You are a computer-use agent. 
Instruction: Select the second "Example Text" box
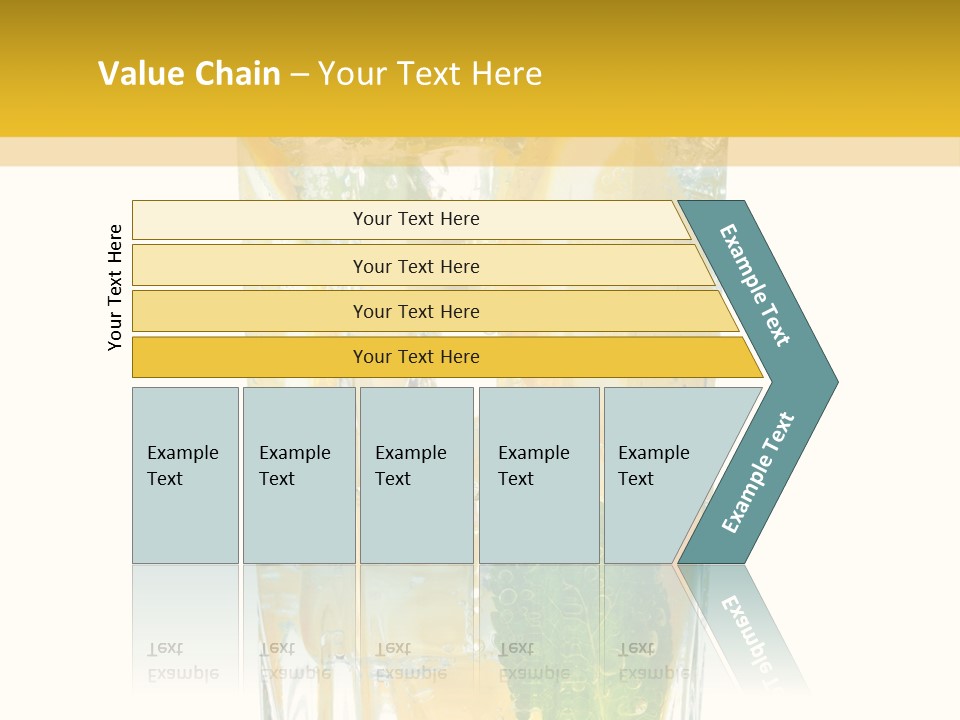(299, 475)
